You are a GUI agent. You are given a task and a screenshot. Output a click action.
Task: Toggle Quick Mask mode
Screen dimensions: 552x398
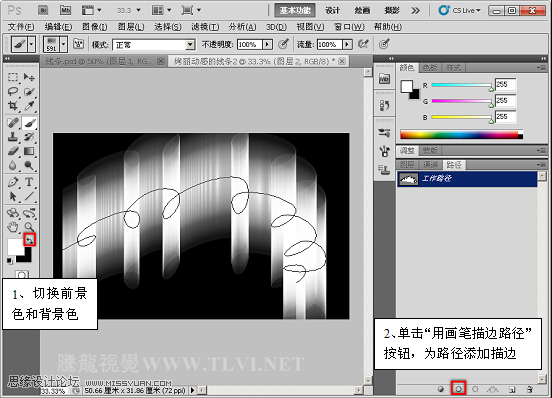point(22,274)
